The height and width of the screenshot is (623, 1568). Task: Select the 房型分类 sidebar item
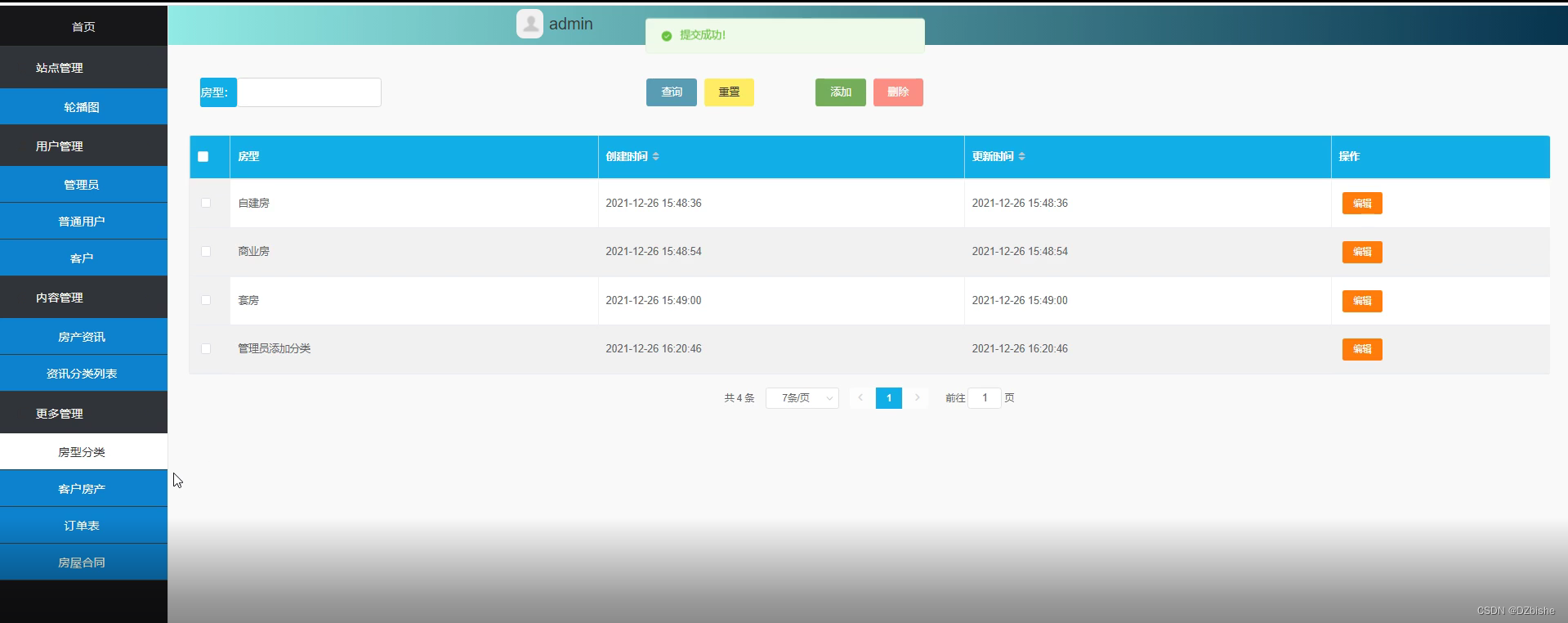(83, 451)
